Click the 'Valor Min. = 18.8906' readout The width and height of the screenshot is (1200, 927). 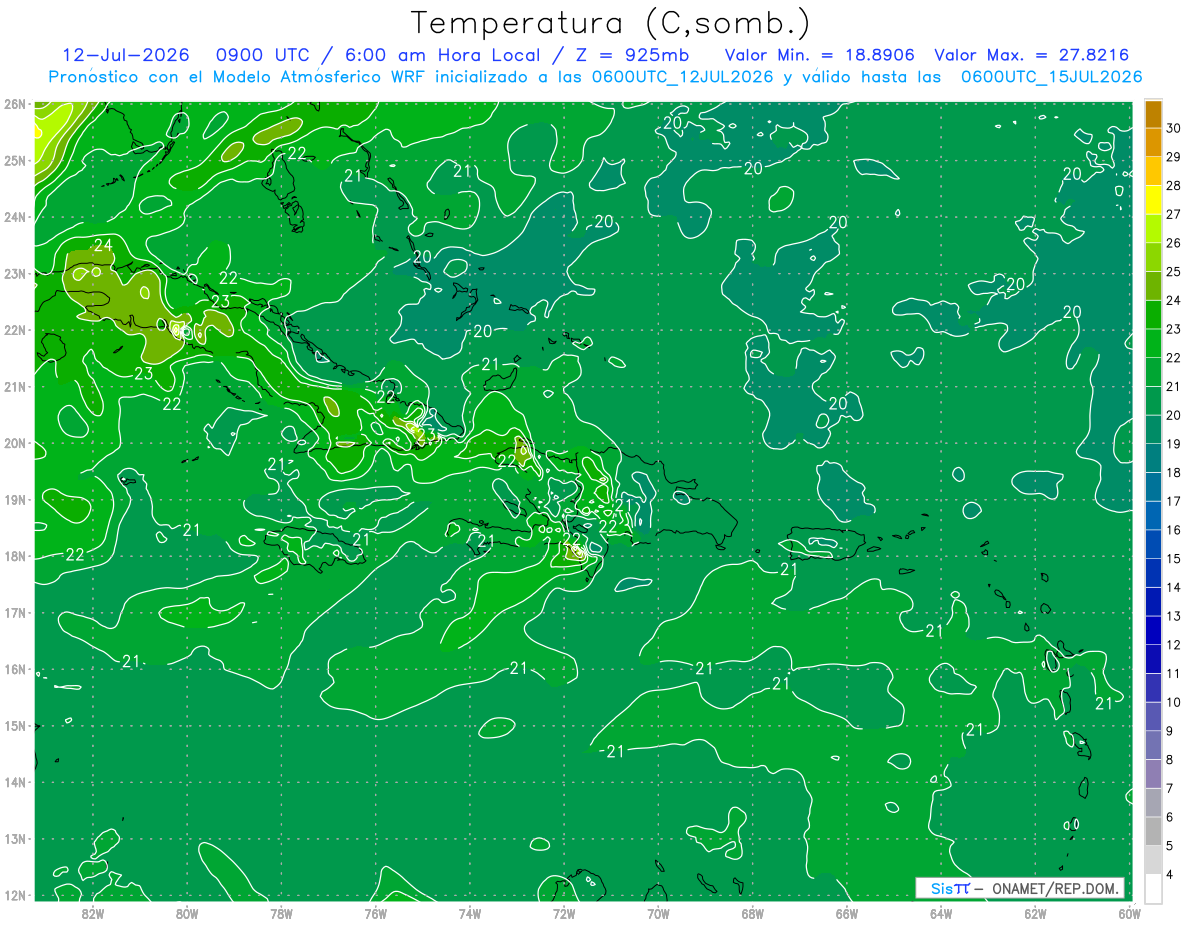819,55
